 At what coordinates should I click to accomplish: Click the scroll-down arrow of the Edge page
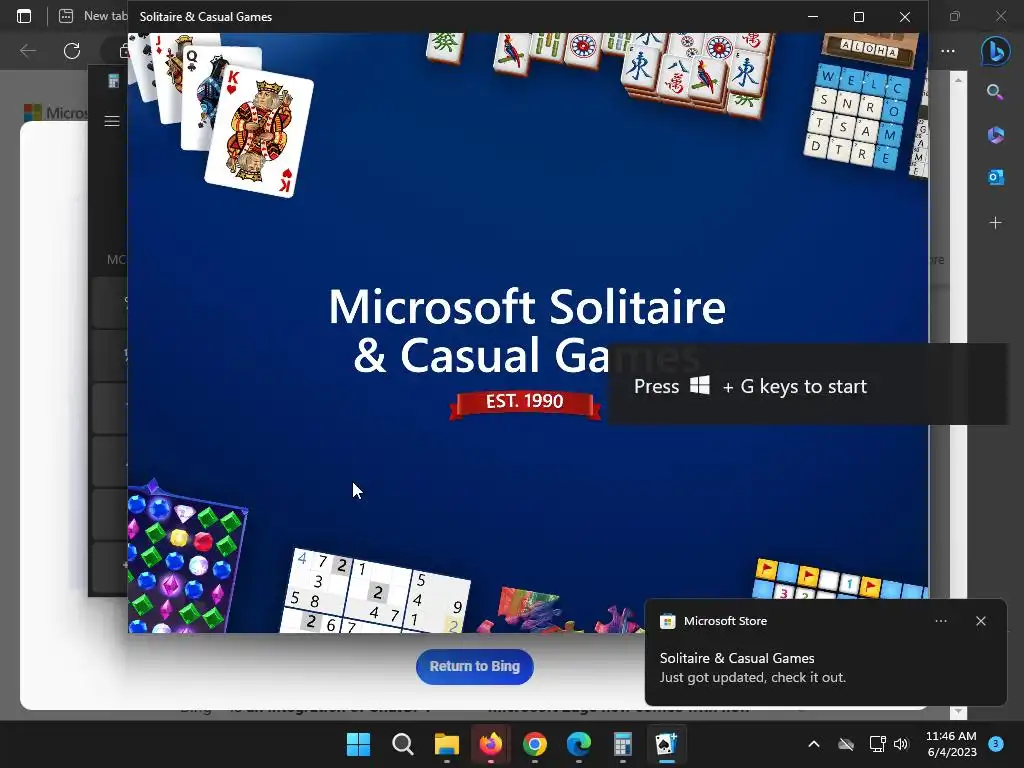(x=958, y=711)
